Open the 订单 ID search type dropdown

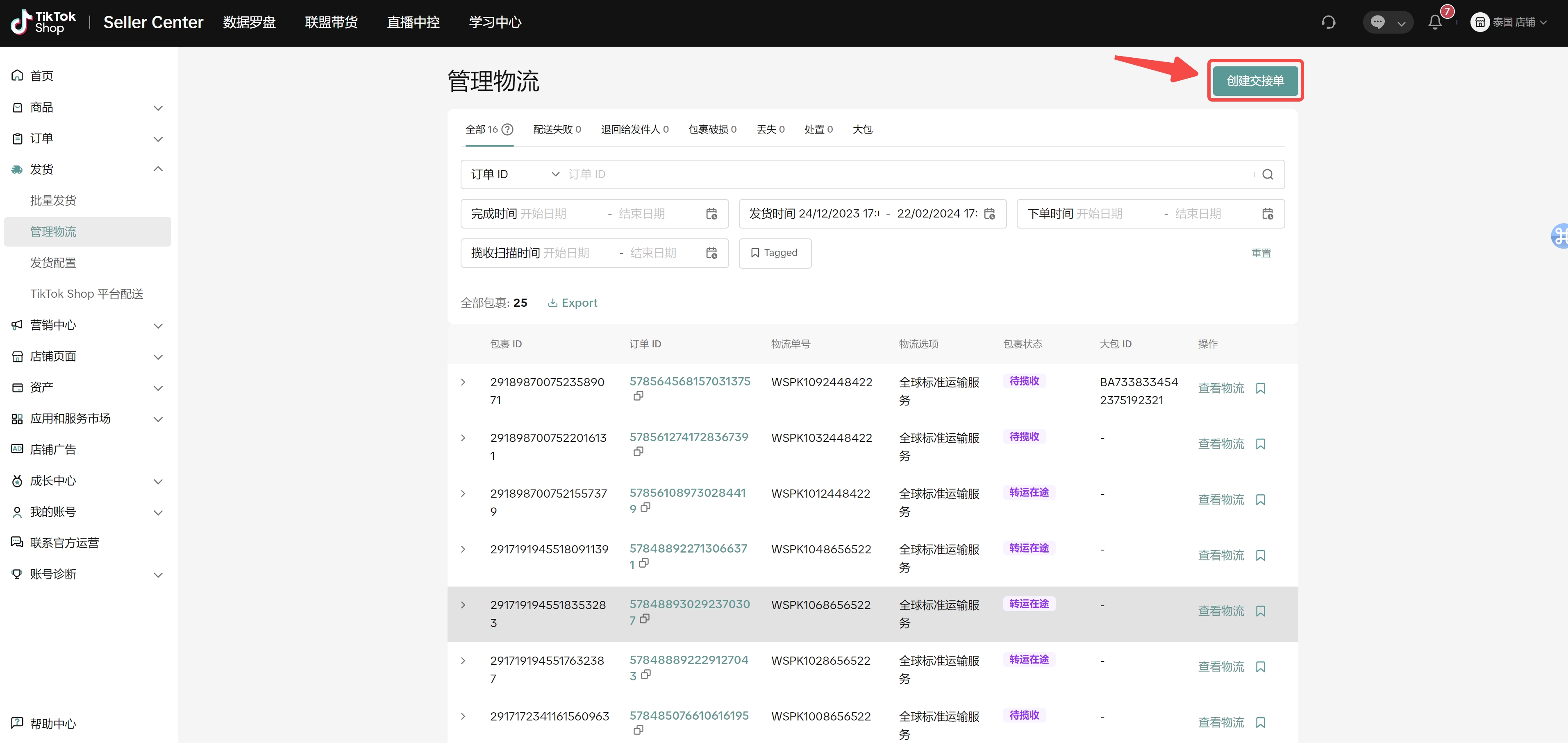click(x=514, y=174)
